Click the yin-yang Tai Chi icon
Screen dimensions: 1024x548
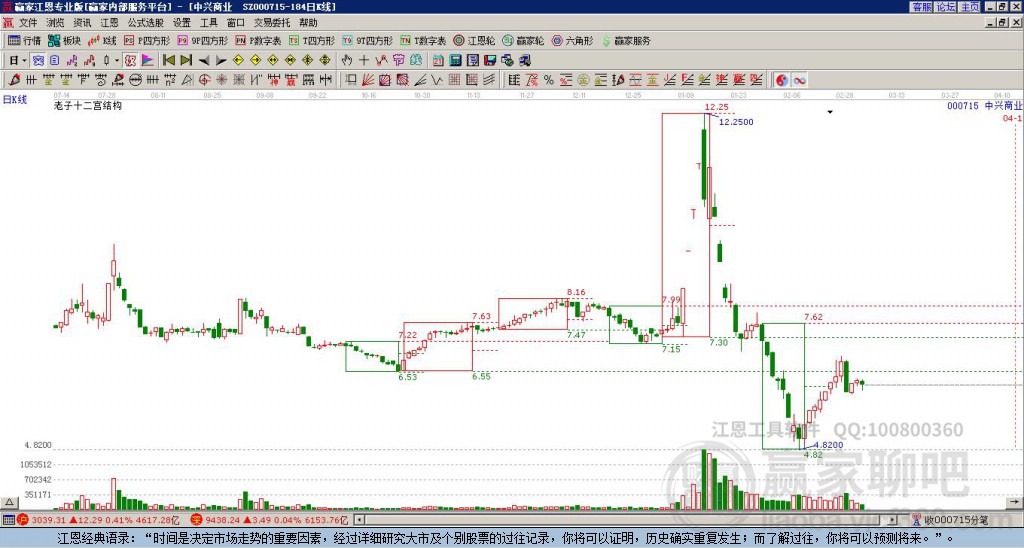781,80
